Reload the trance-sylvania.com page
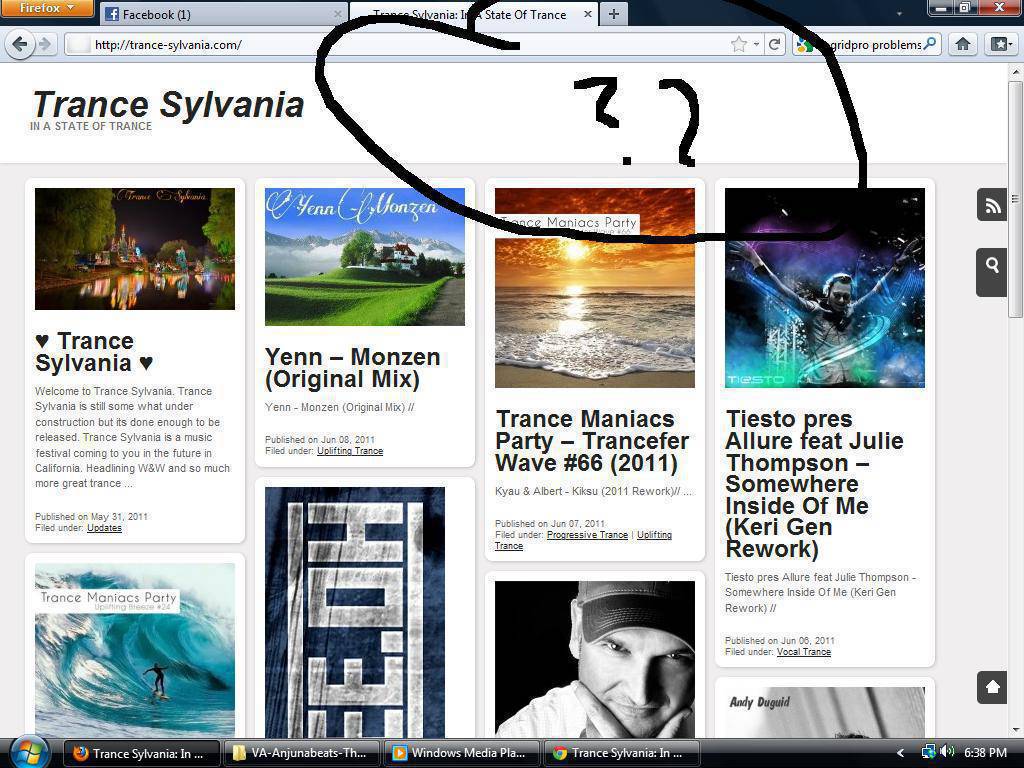This screenshot has width=1024, height=768. coord(775,44)
